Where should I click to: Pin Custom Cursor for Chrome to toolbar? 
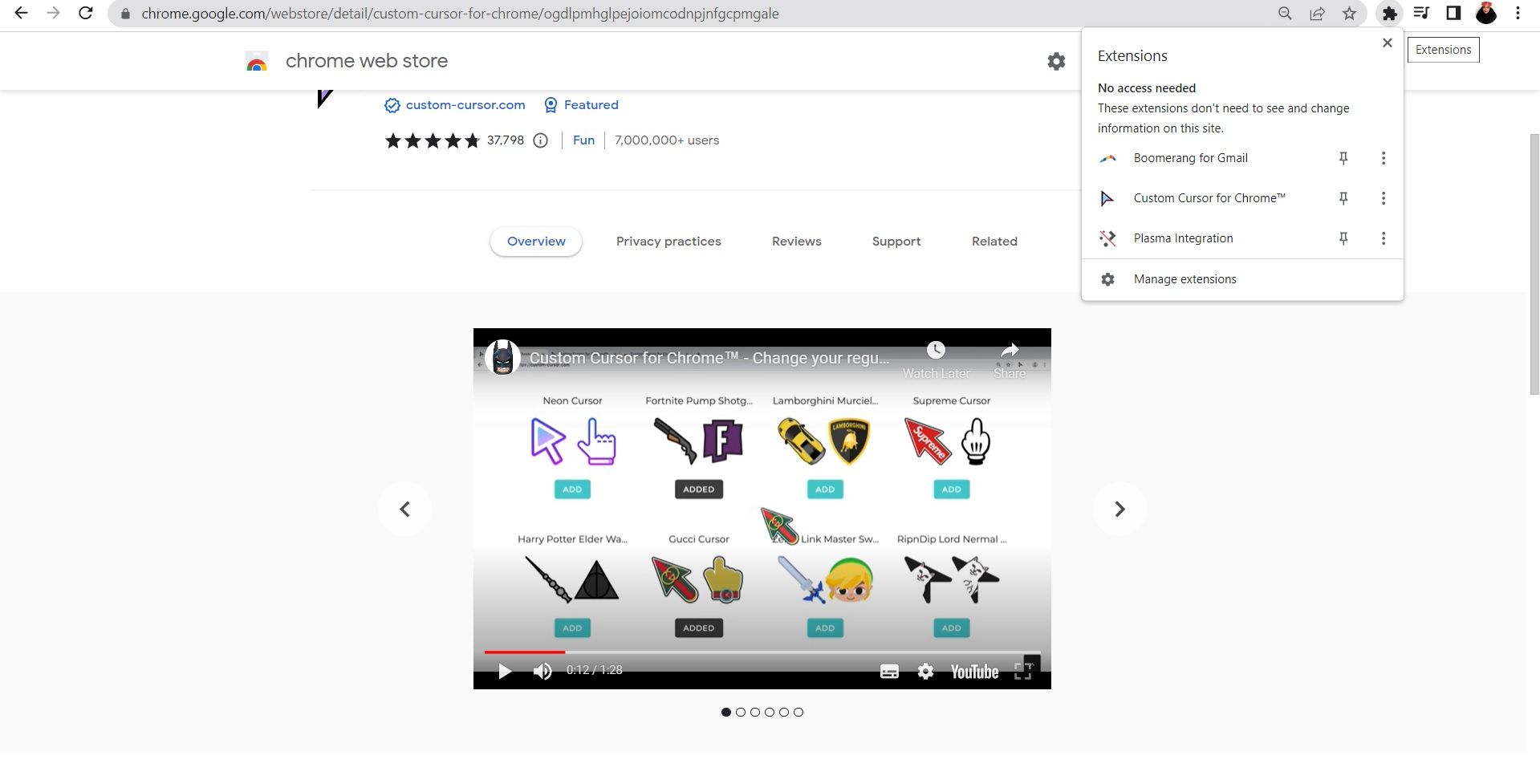(x=1343, y=198)
